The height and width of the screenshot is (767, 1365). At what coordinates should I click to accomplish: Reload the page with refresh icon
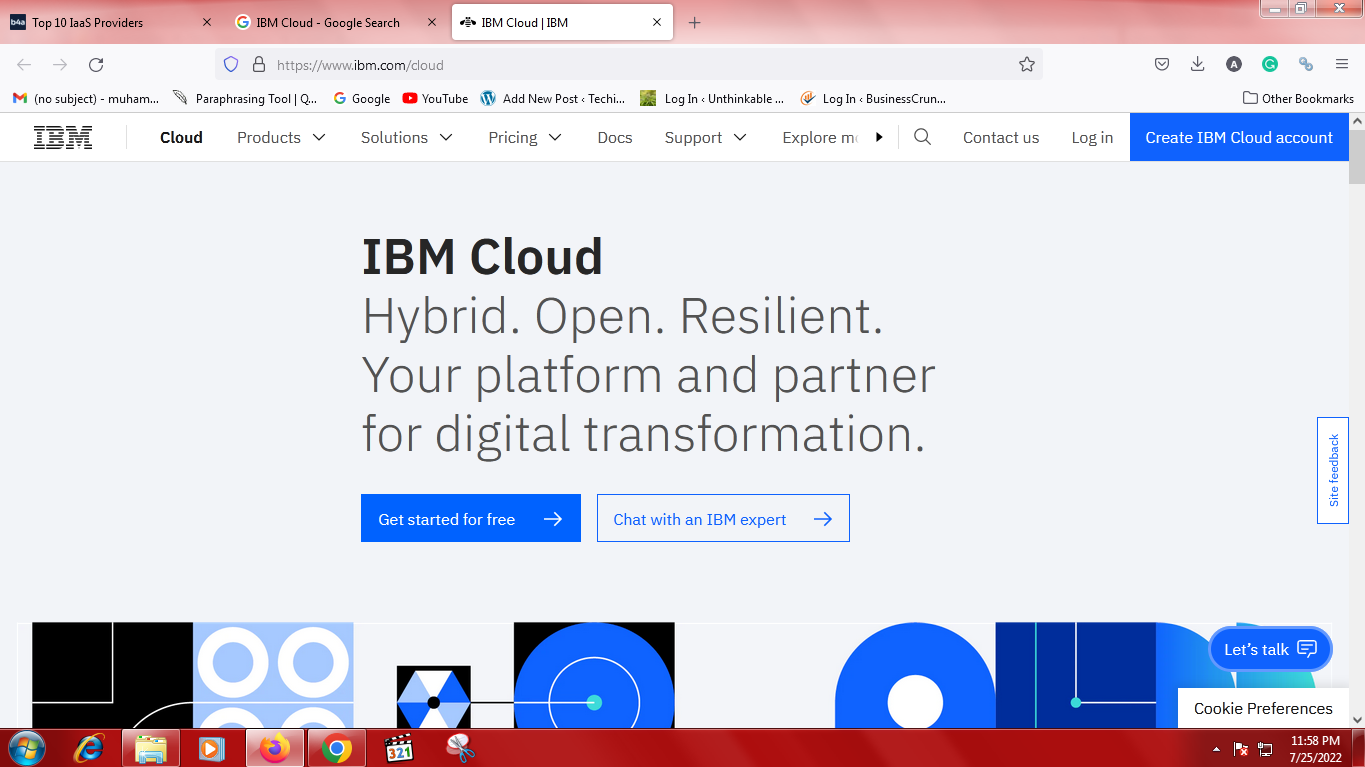coord(96,64)
